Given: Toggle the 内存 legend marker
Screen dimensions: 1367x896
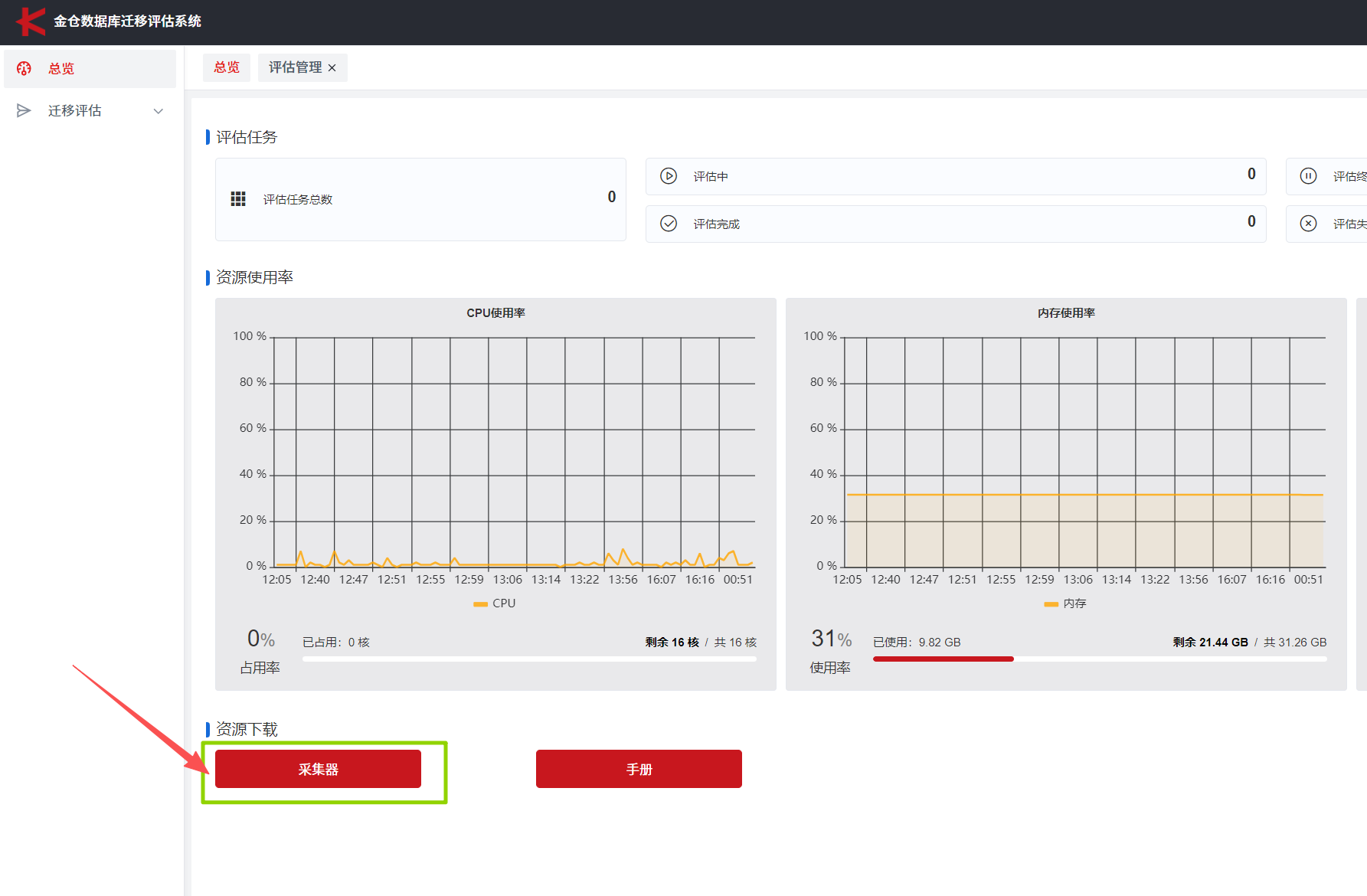Looking at the screenshot, I should pyautogui.click(x=1051, y=604).
